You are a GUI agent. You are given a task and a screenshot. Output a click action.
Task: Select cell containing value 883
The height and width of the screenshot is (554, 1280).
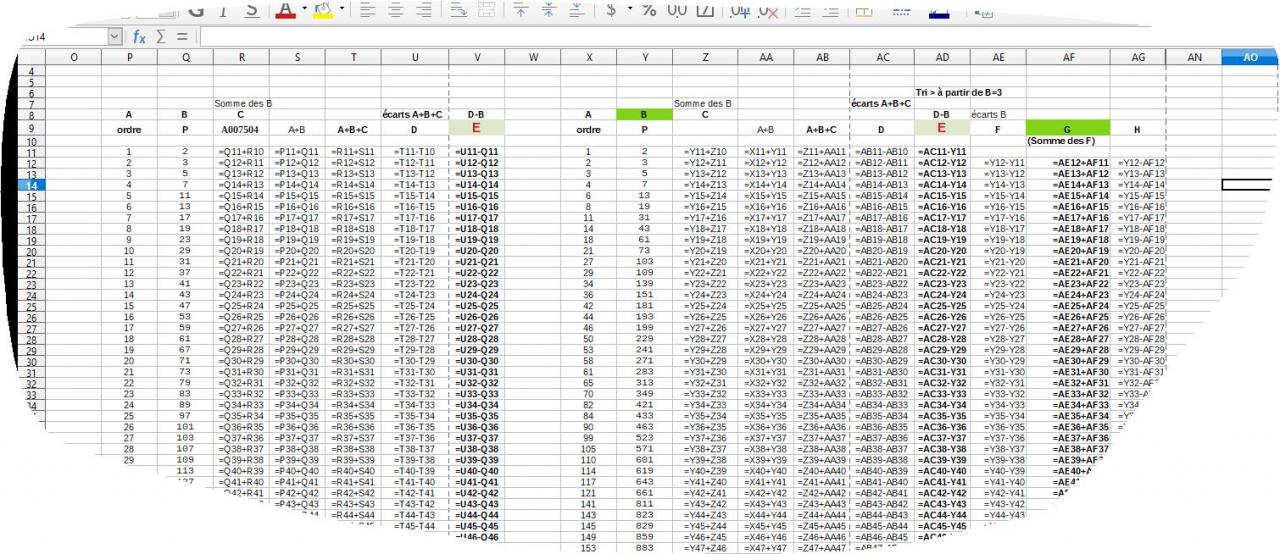point(646,548)
